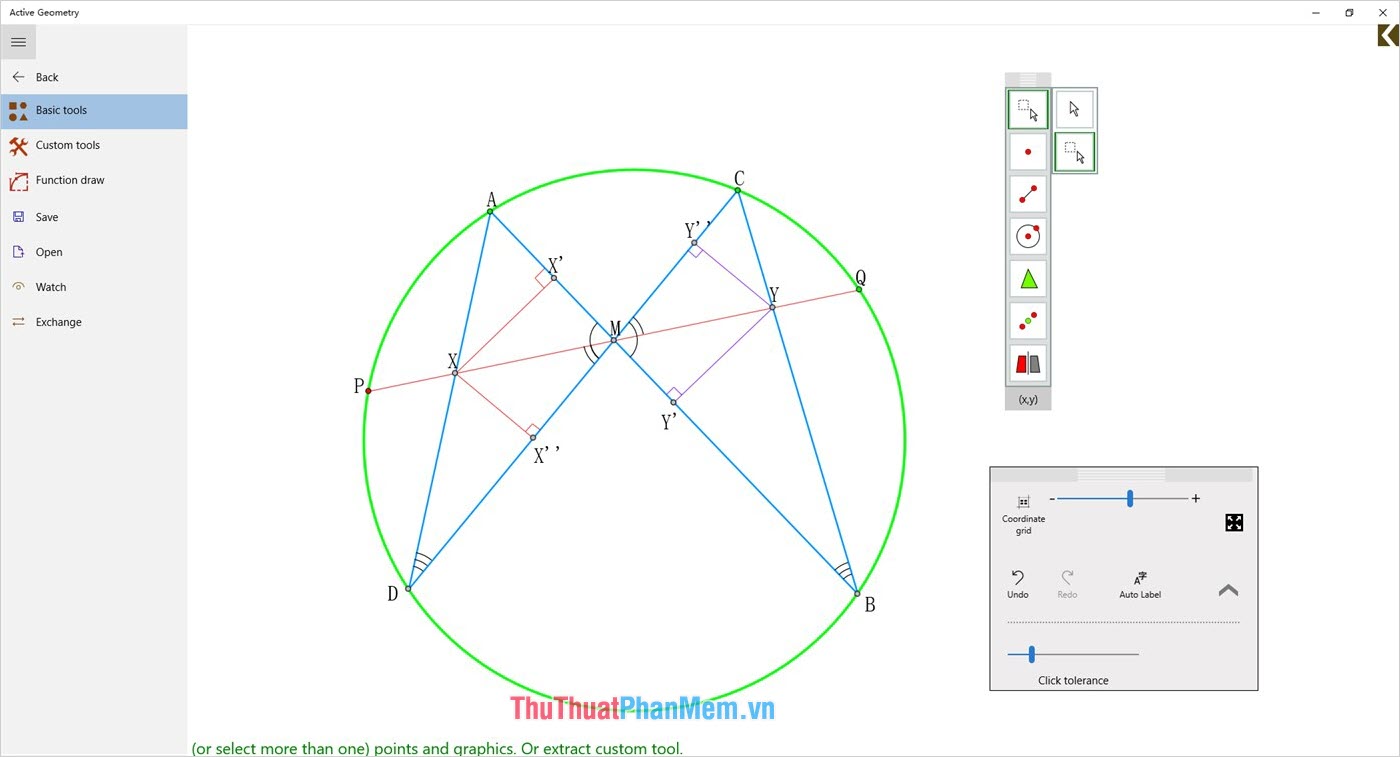The height and width of the screenshot is (757, 1400).
Task: Collapse the settings panel with up chevron
Action: click(x=1228, y=590)
